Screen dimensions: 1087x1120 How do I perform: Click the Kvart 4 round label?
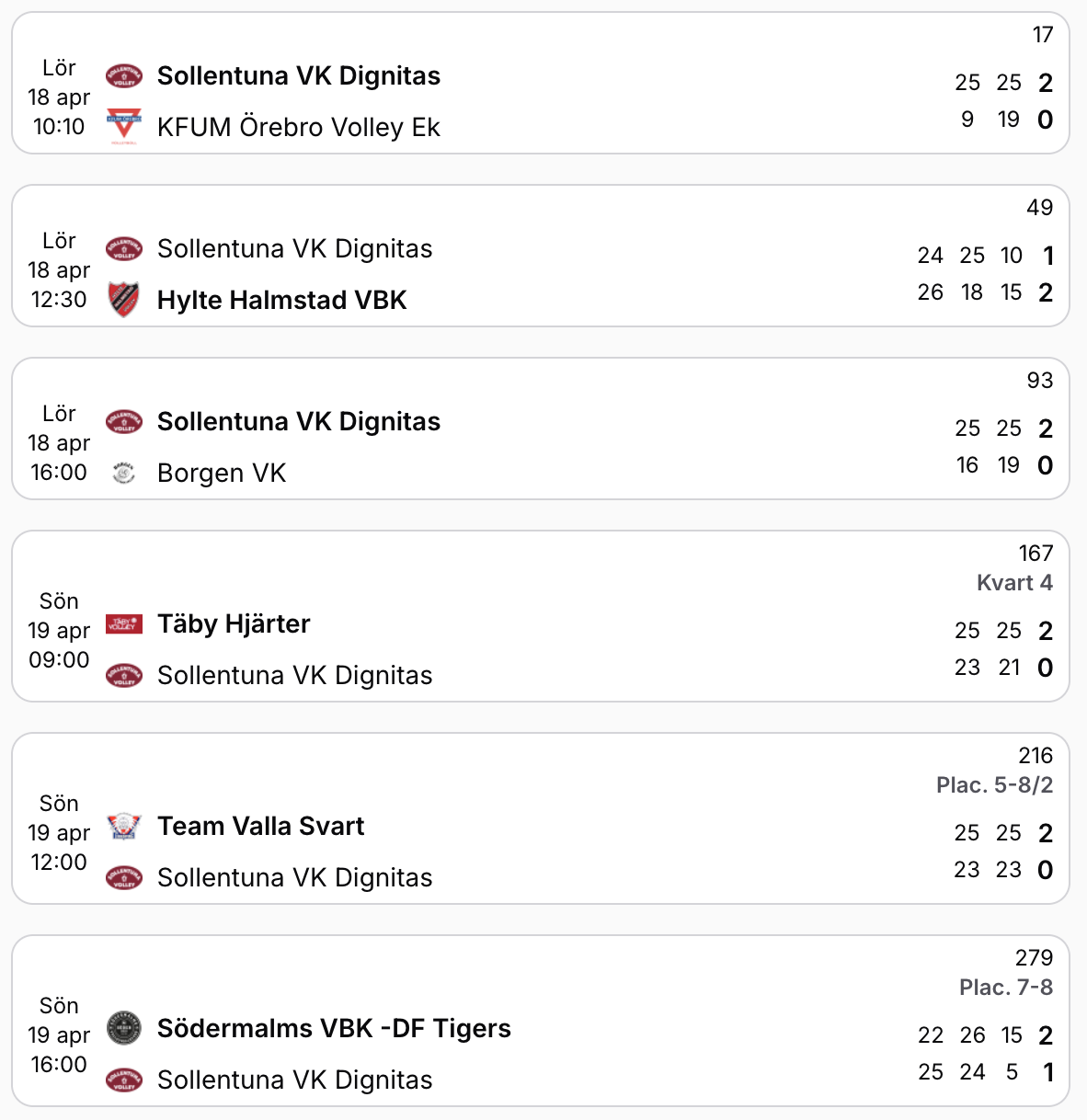1014,583
